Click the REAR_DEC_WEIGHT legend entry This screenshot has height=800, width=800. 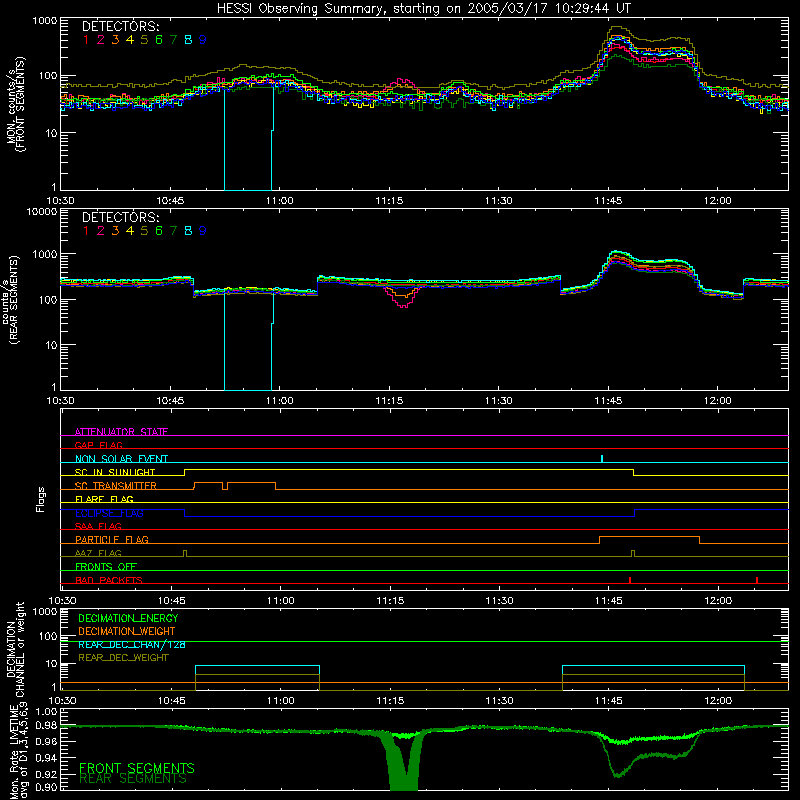tap(123, 658)
